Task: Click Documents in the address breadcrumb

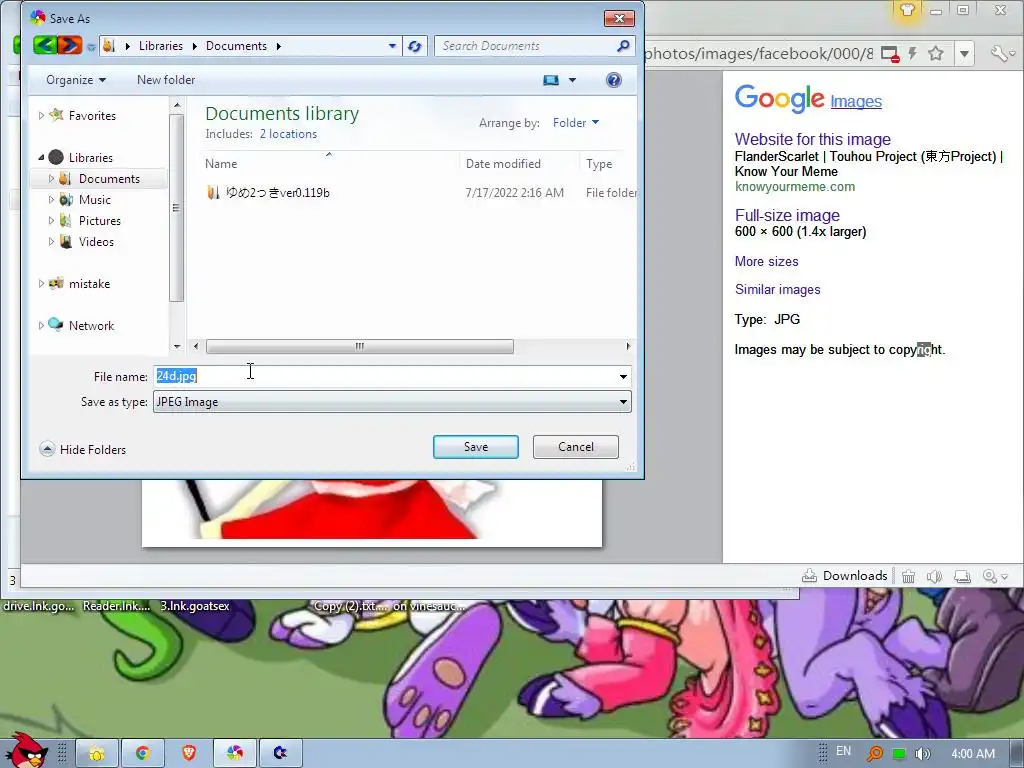Action: [x=236, y=46]
